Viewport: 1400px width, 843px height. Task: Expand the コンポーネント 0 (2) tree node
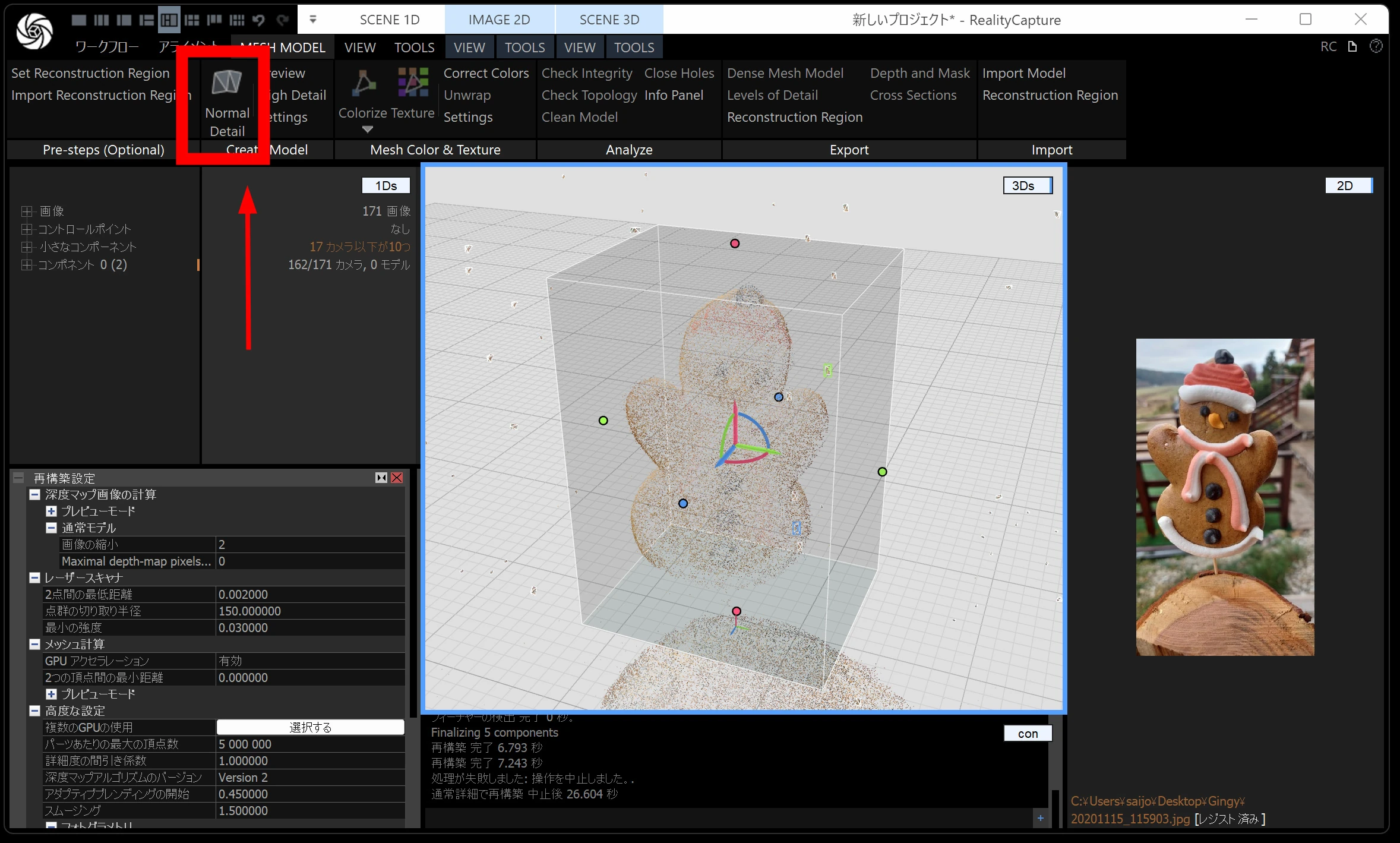pyautogui.click(x=26, y=265)
